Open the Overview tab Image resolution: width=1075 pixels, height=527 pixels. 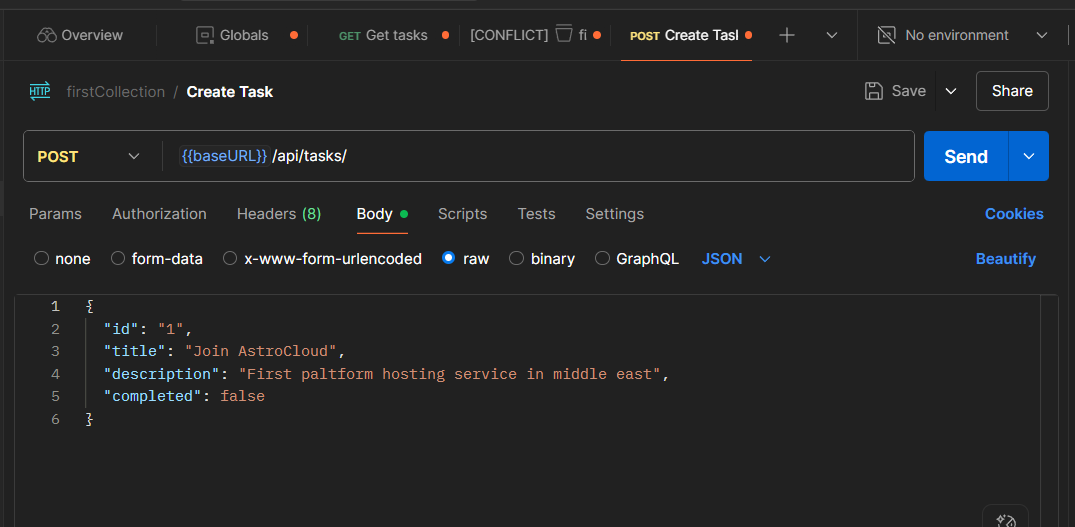point(80,35)
